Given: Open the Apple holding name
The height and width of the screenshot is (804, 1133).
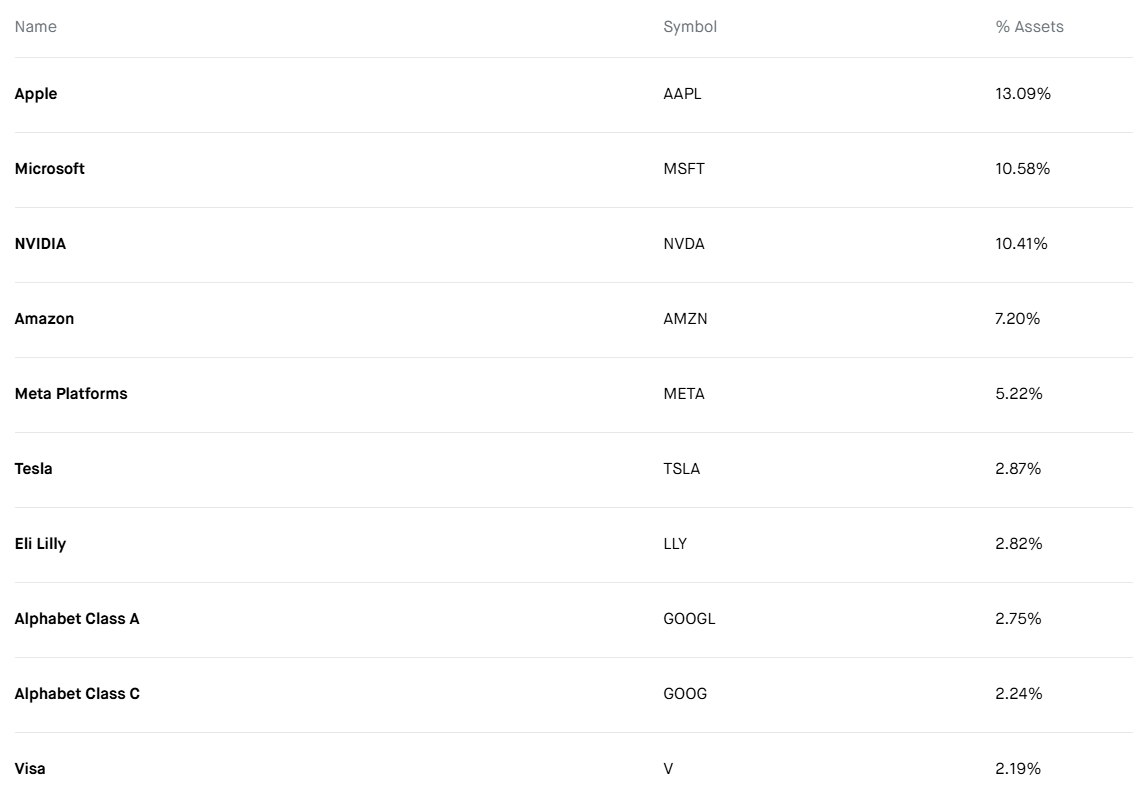Looking at the screenshot, I should pyautogui.click(x=35, y=94).
